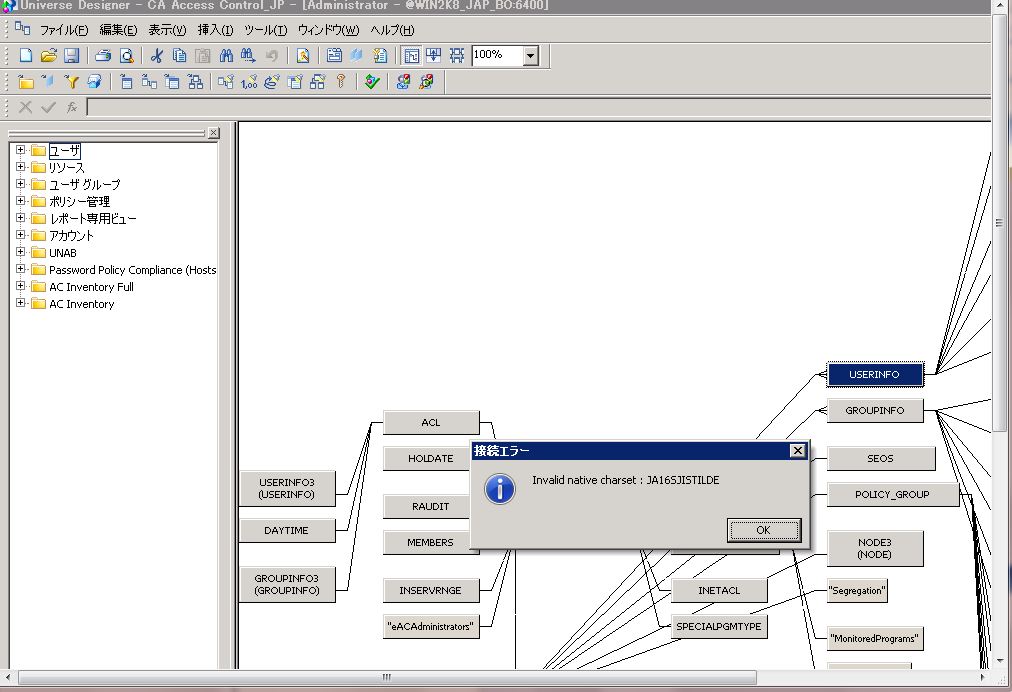Click the Detect Contexts icon
This screenshot has width=1012, height=692.
tap(318, 82)
